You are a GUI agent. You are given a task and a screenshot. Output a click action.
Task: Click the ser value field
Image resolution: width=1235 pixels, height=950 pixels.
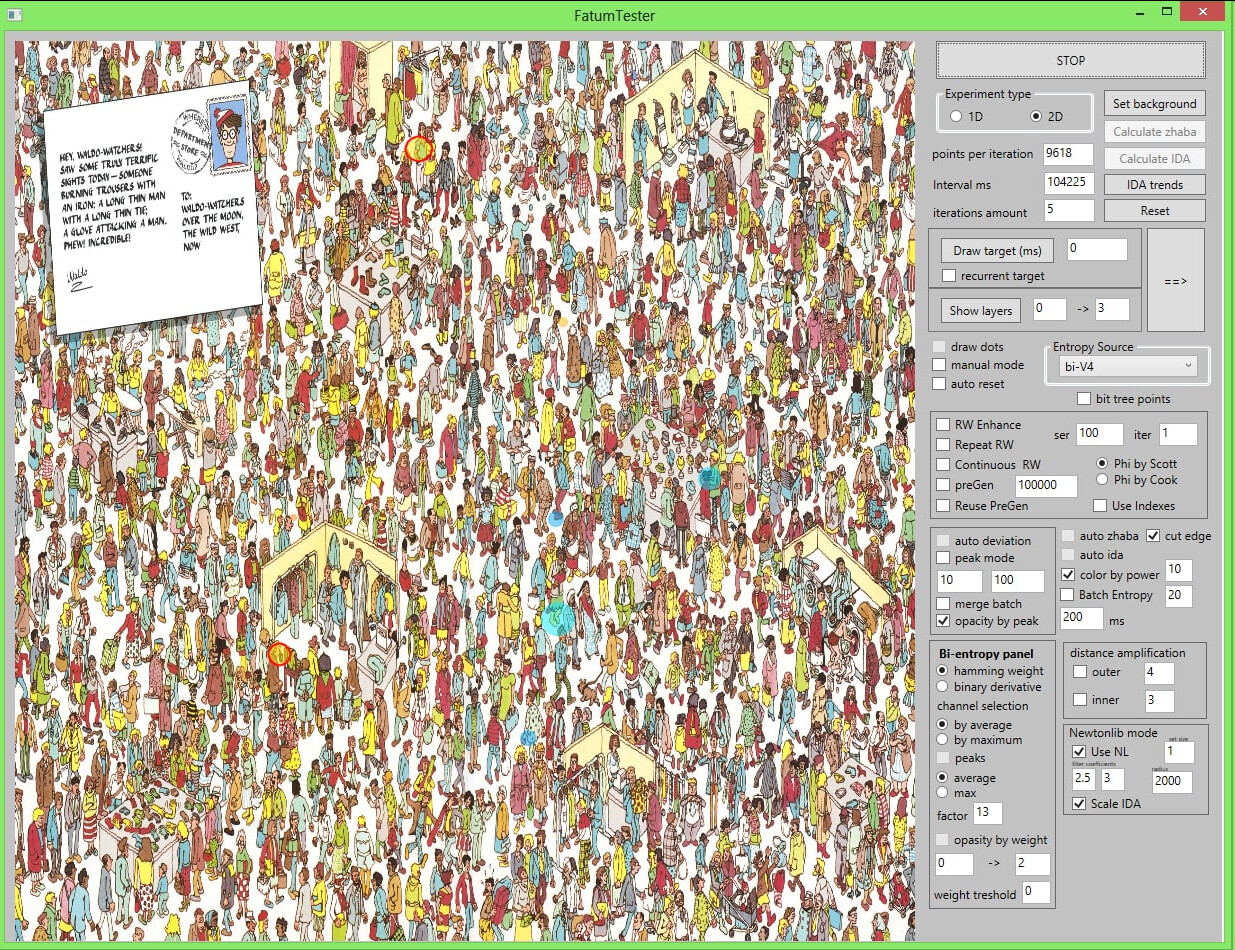pos(1100,434)
